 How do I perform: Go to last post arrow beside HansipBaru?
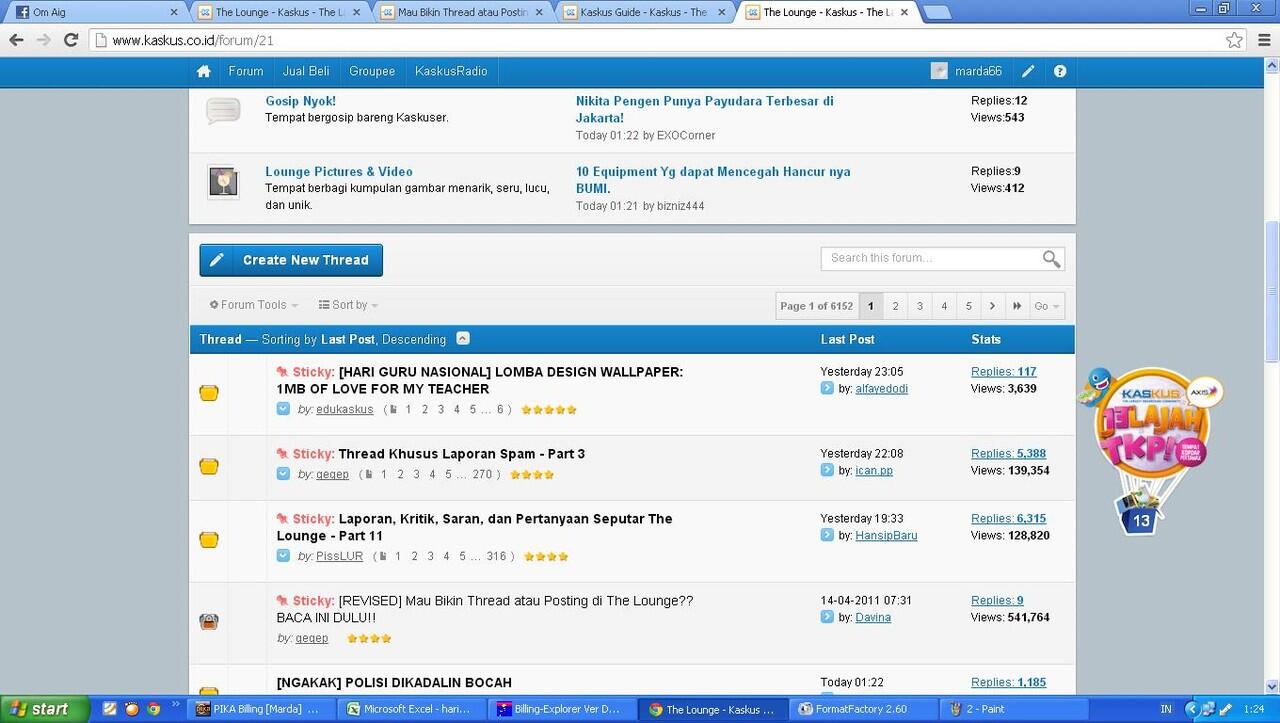point(827,535)
